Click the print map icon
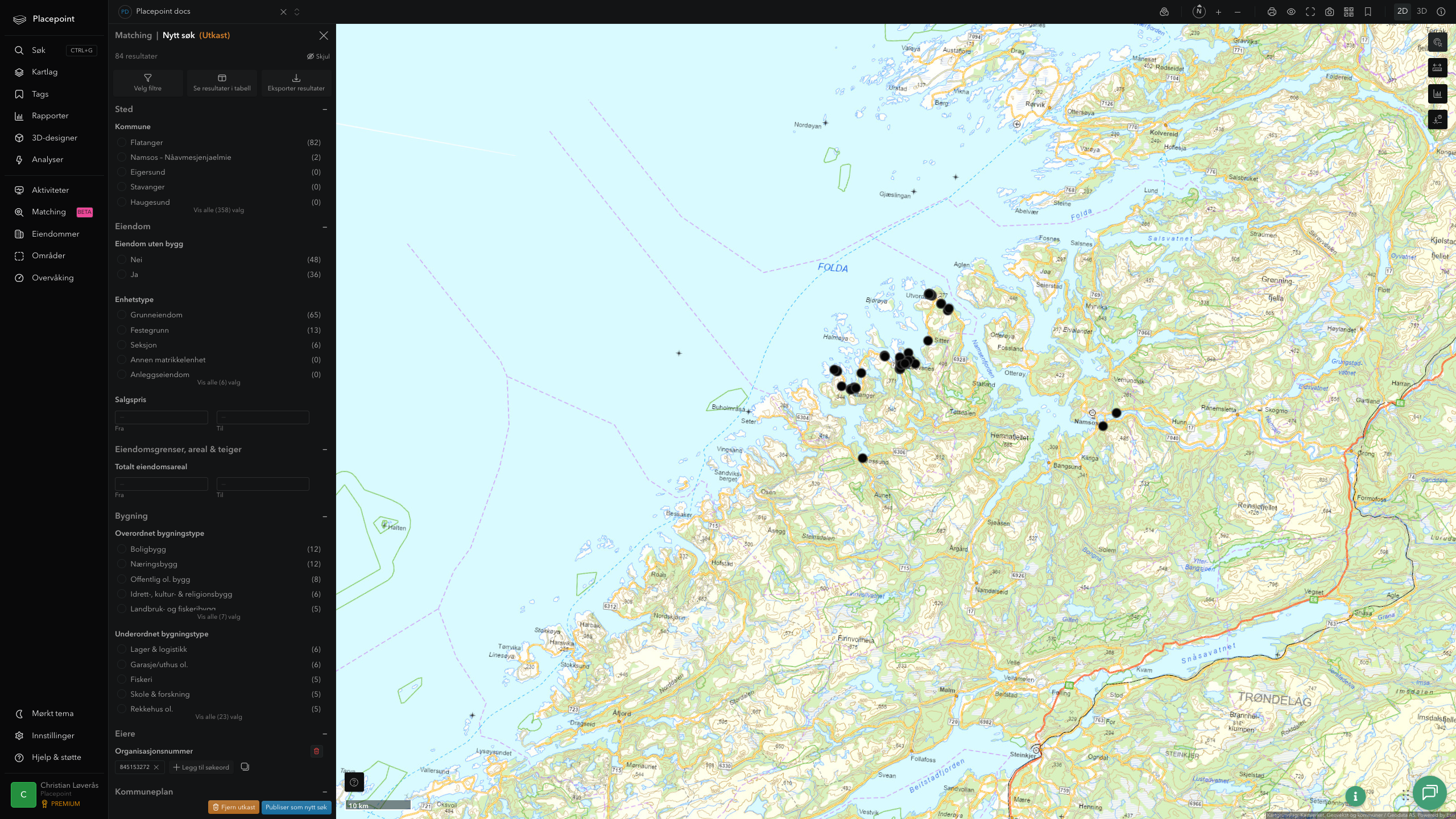This screenshot has height=819, width=1456. tap(1272, 12)
